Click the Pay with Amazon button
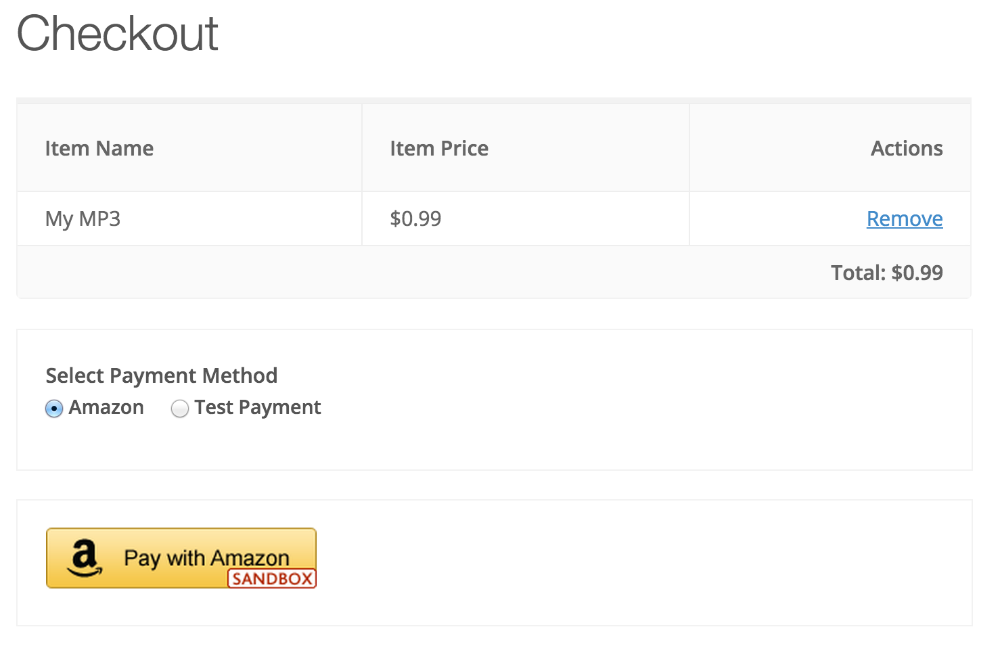 (180, 556)
